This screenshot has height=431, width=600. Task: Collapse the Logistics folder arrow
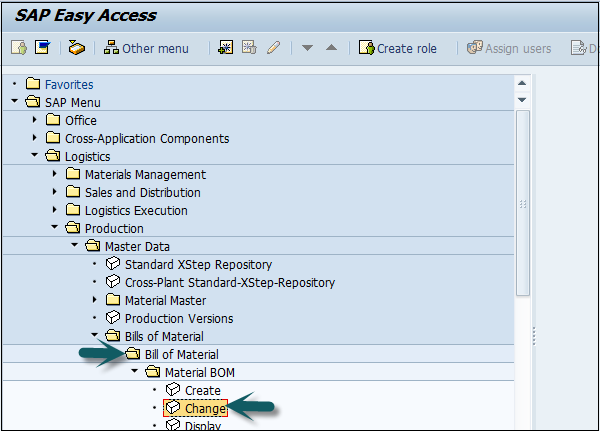36,156
